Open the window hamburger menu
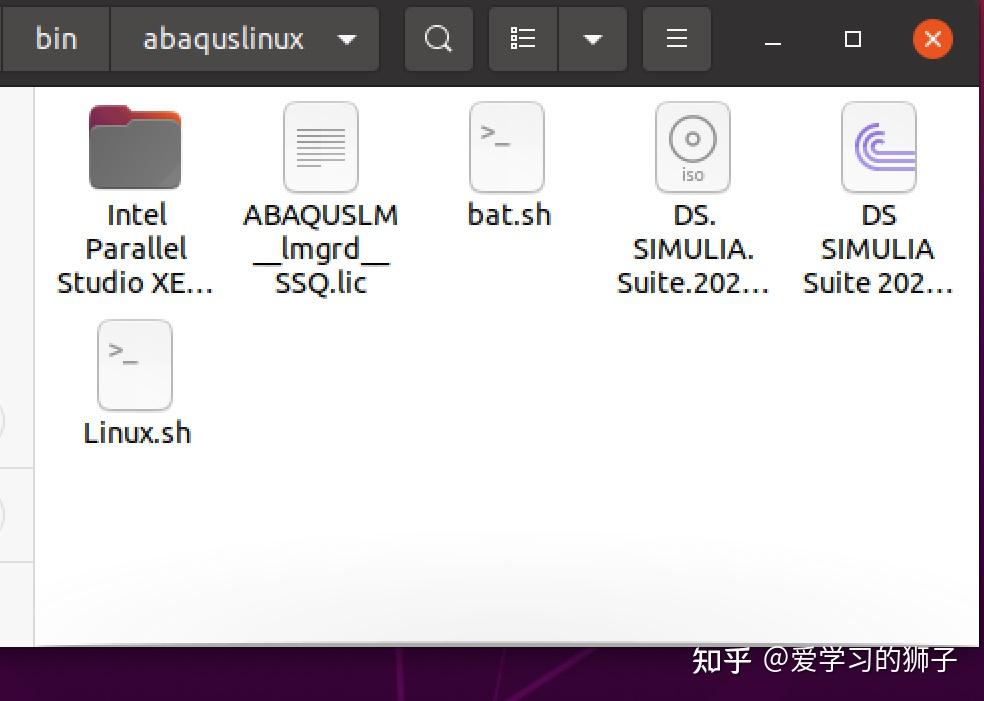 tap(676, 39)
